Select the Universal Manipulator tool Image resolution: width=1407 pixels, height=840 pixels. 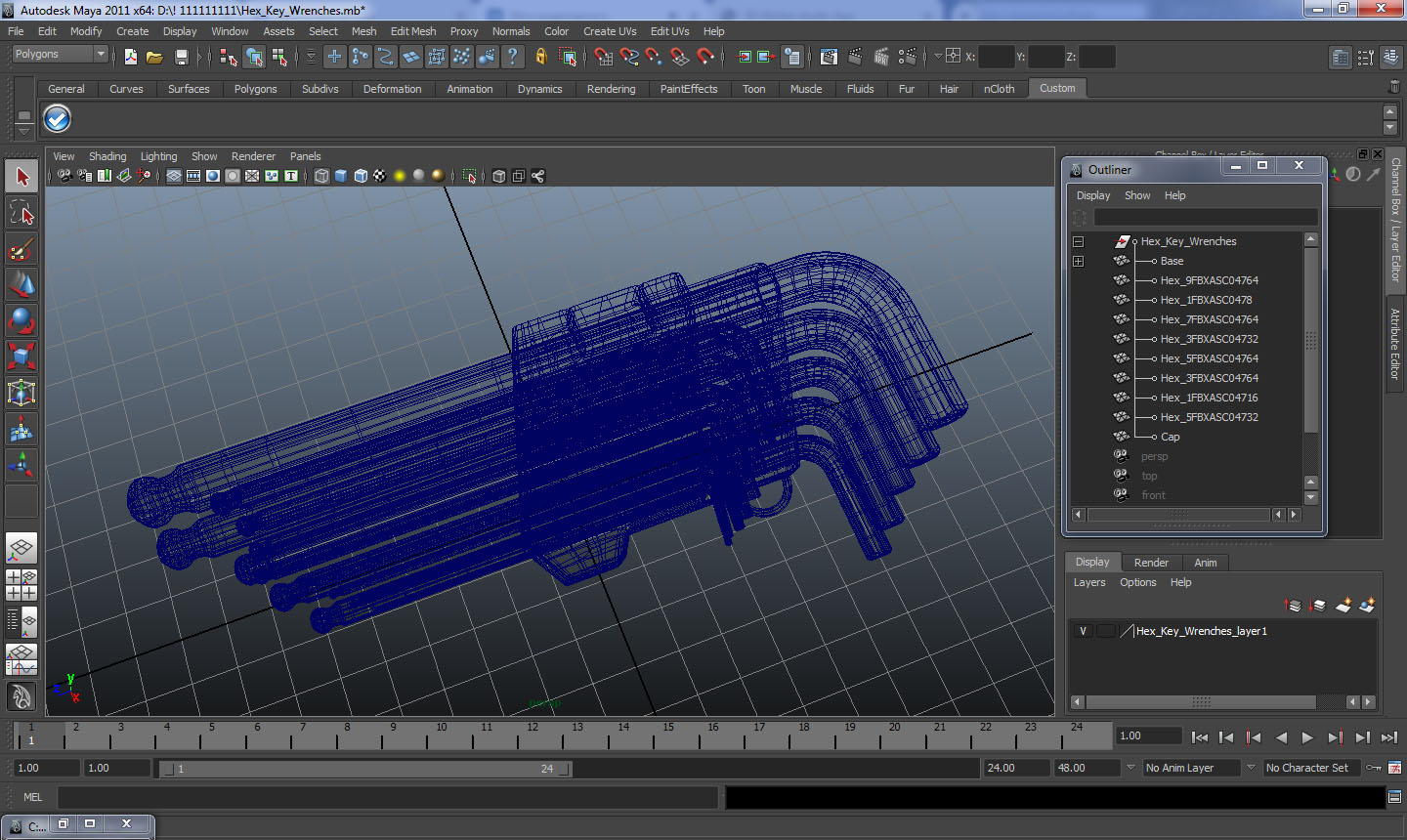coord(21,393)
